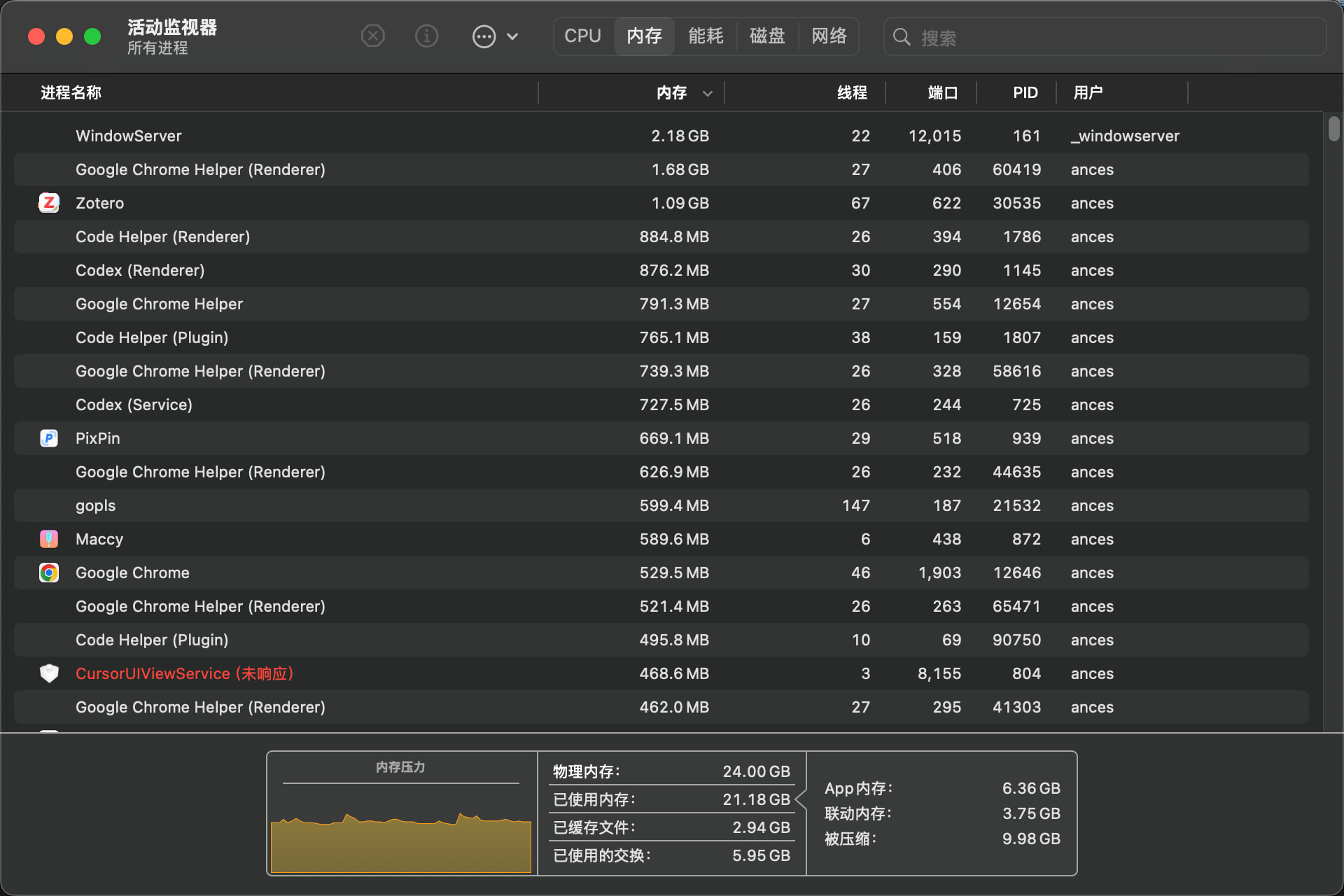Select Chrome Helper (Renderer) with PID 65471

pyautogui.click(x=661, y=606)
